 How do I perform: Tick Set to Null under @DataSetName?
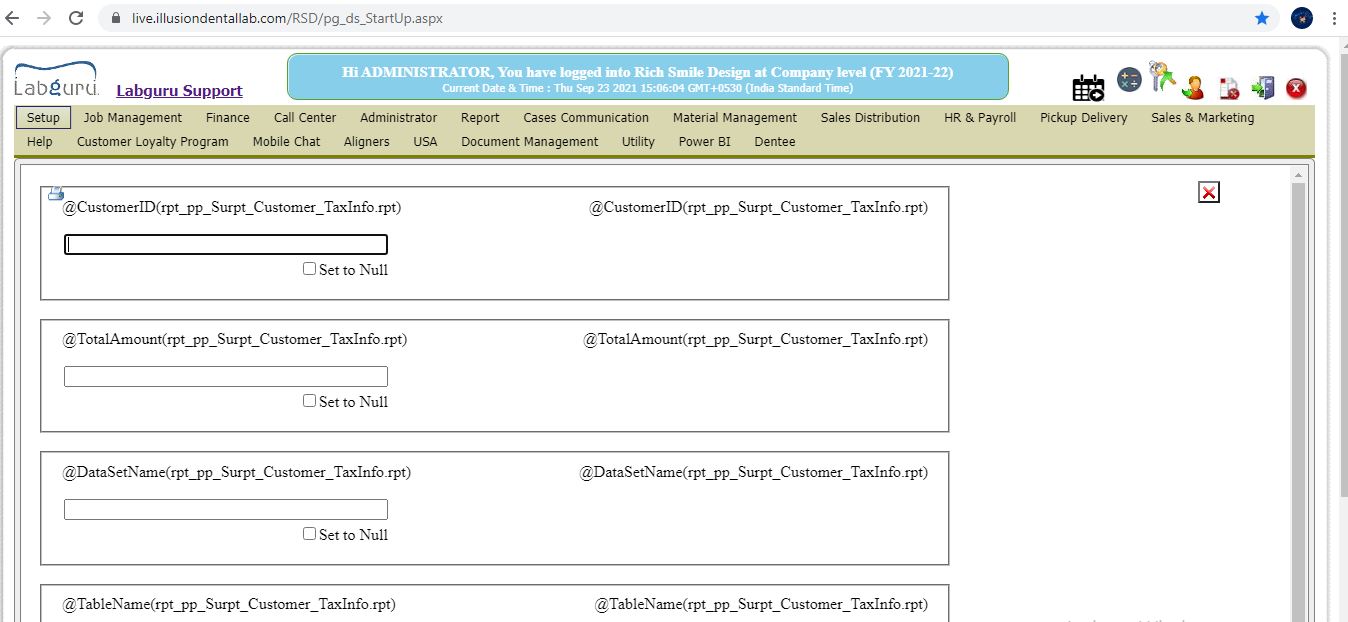coord(309,534)
